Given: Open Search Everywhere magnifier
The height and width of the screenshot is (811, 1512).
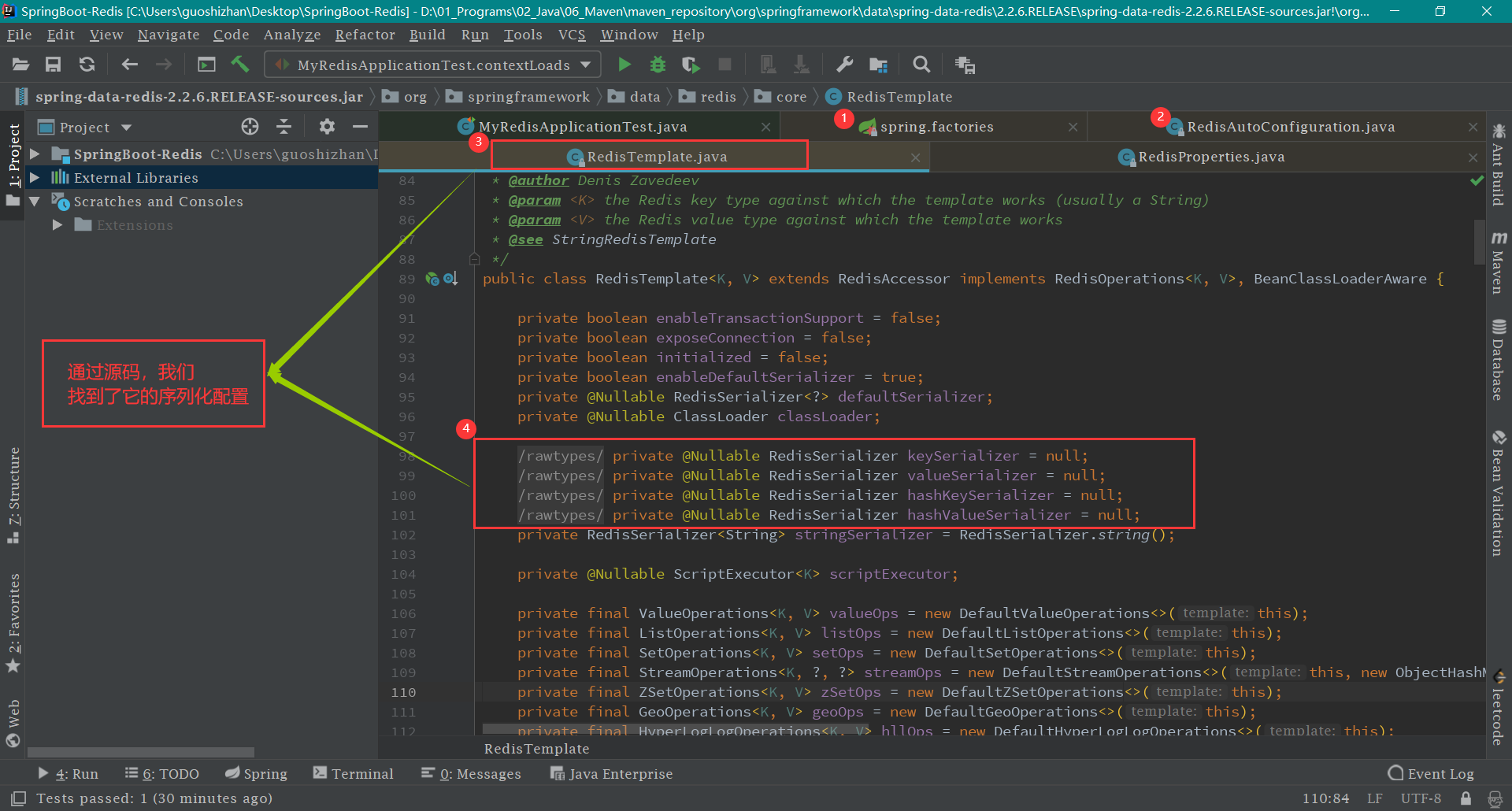Looking at the screenshot, I should 921,65.
